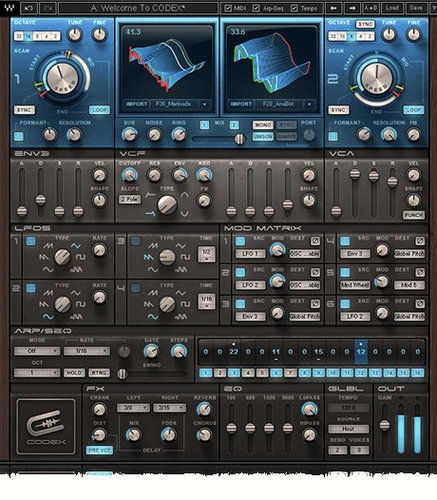Select mix source 1 button beside MIX
Viewport: 437px width, 500px height.
[204, 125]
